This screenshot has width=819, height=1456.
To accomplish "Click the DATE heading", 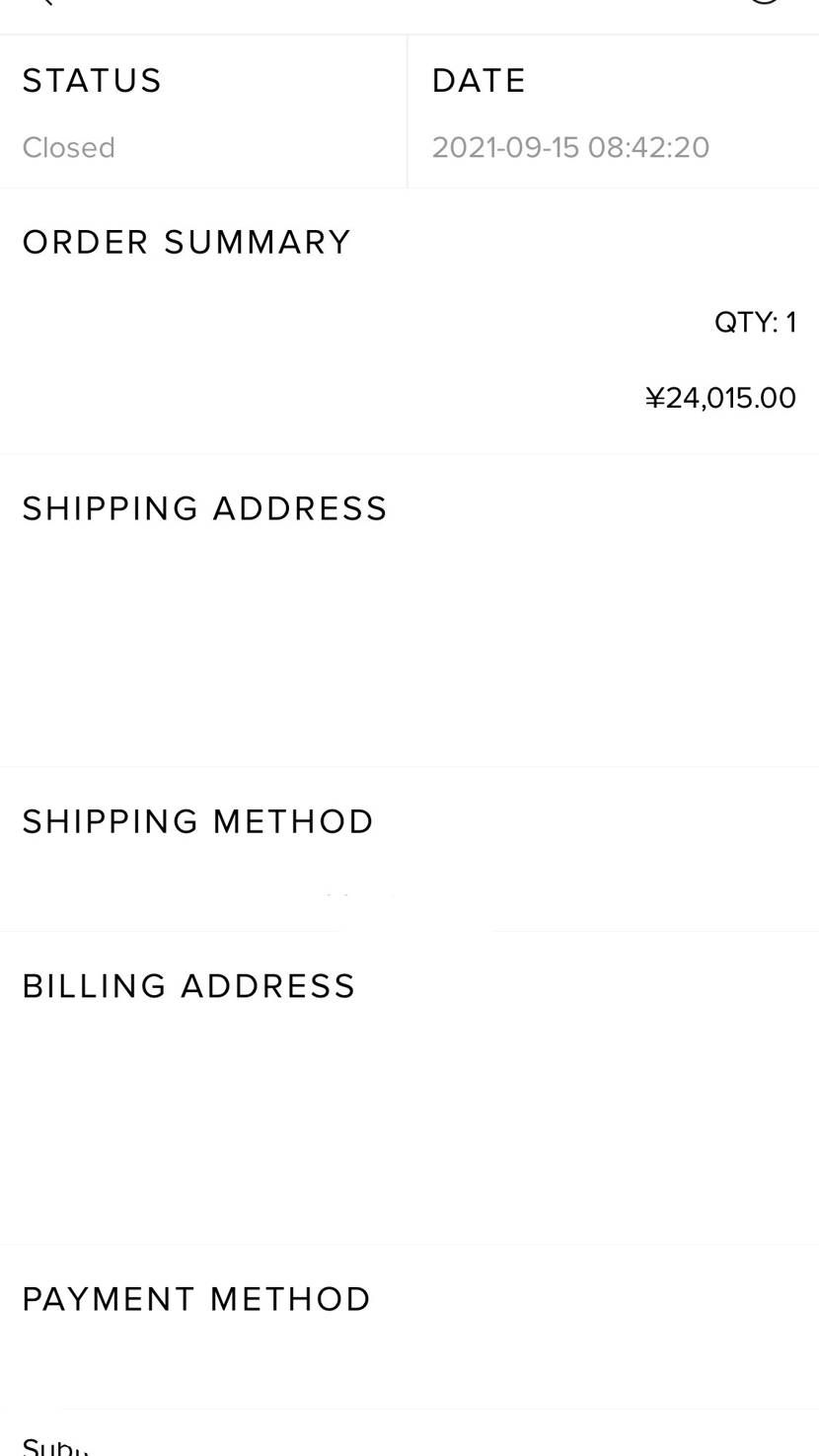I will coord(479,81).
